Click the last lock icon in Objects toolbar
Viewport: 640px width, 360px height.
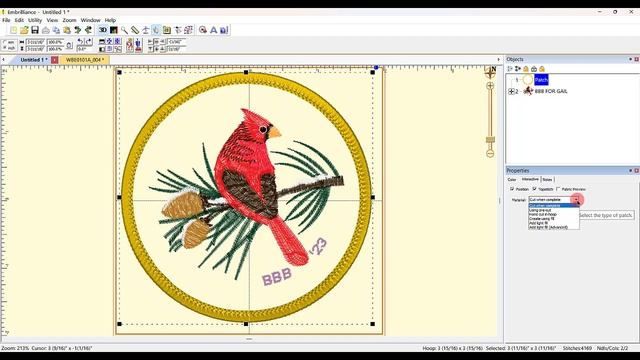pos(542,69)
